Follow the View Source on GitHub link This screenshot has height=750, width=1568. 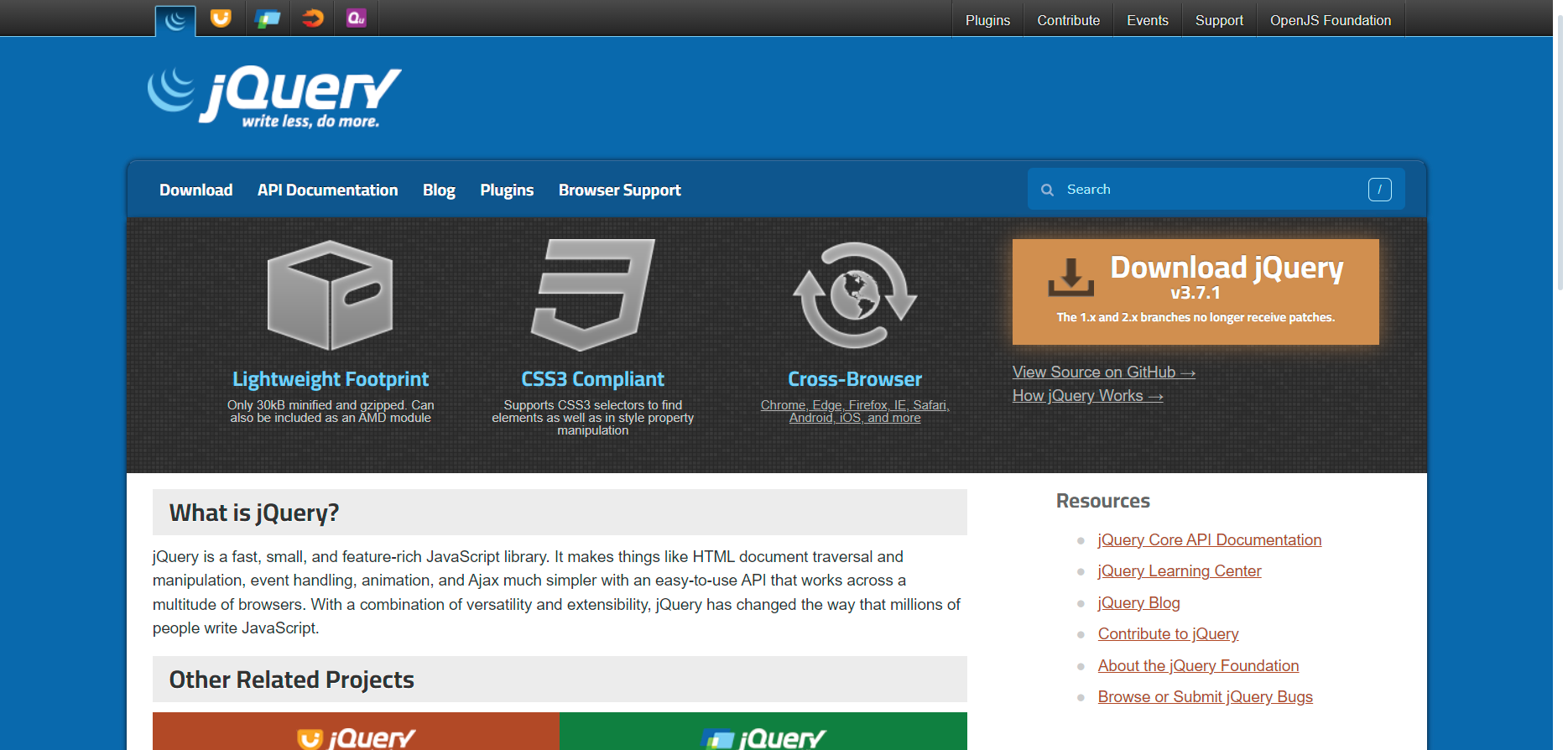1103,372
